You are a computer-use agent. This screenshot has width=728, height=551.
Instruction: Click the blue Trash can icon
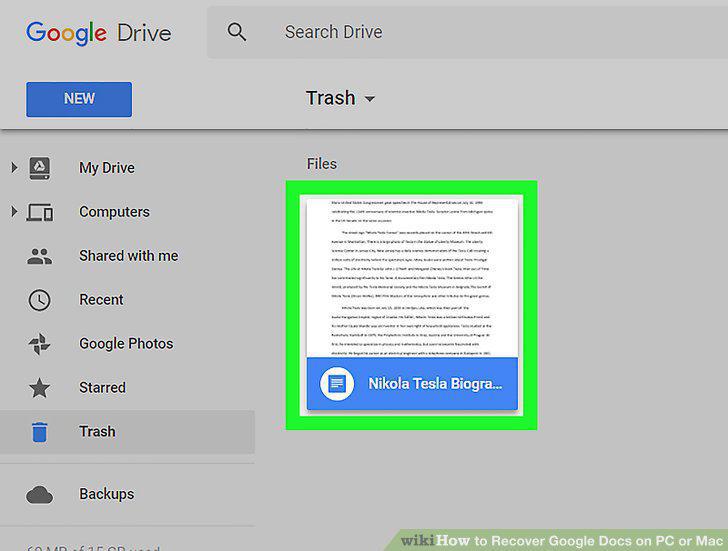click(x=39, y=432)
